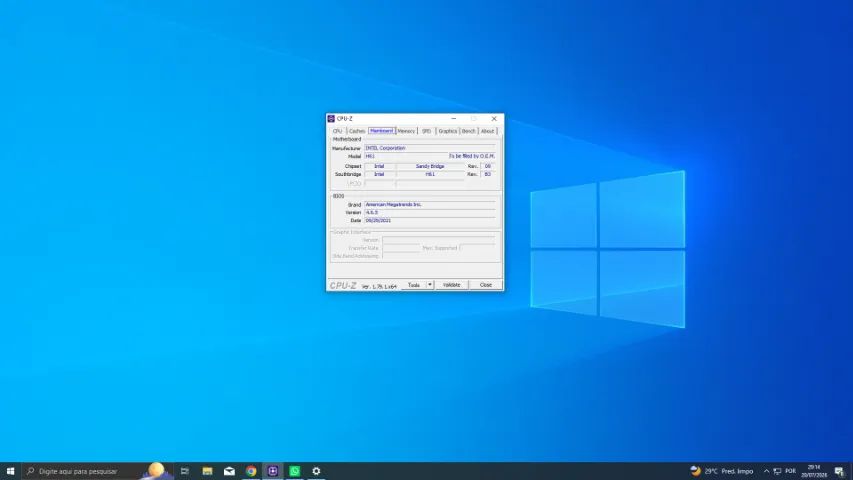The image size is (853, 480).
Task: Open Settings gear on the taskbar
Action: coord(316,471)
